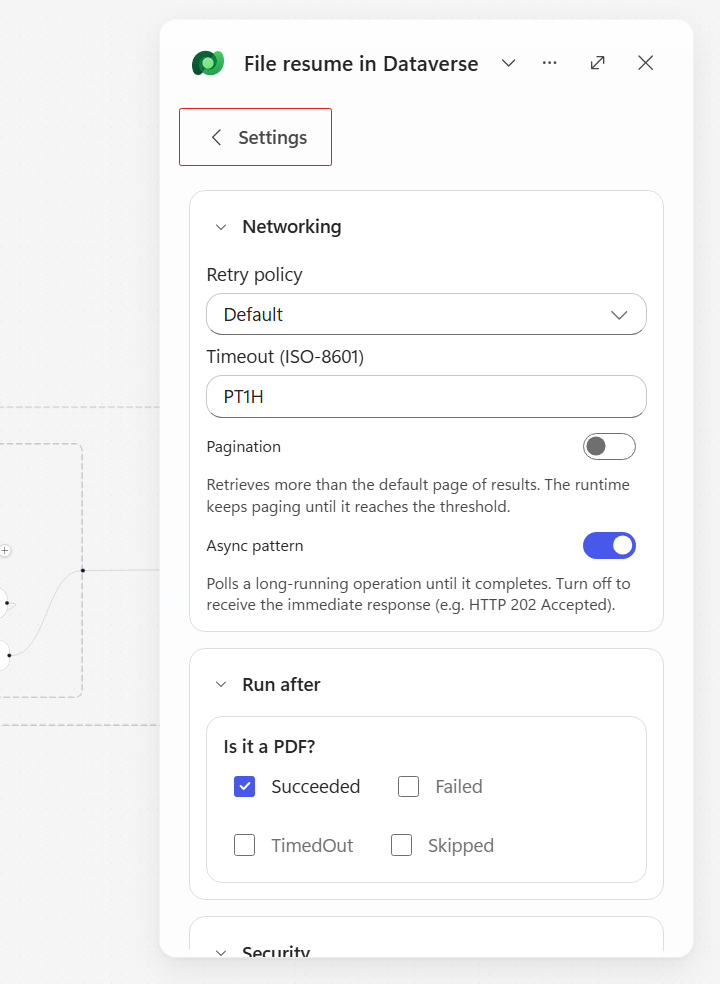The width and height of the screenshot is (720, 984).
Task: Click the panel title File resume in Dataverse
Action: [361, 63]
